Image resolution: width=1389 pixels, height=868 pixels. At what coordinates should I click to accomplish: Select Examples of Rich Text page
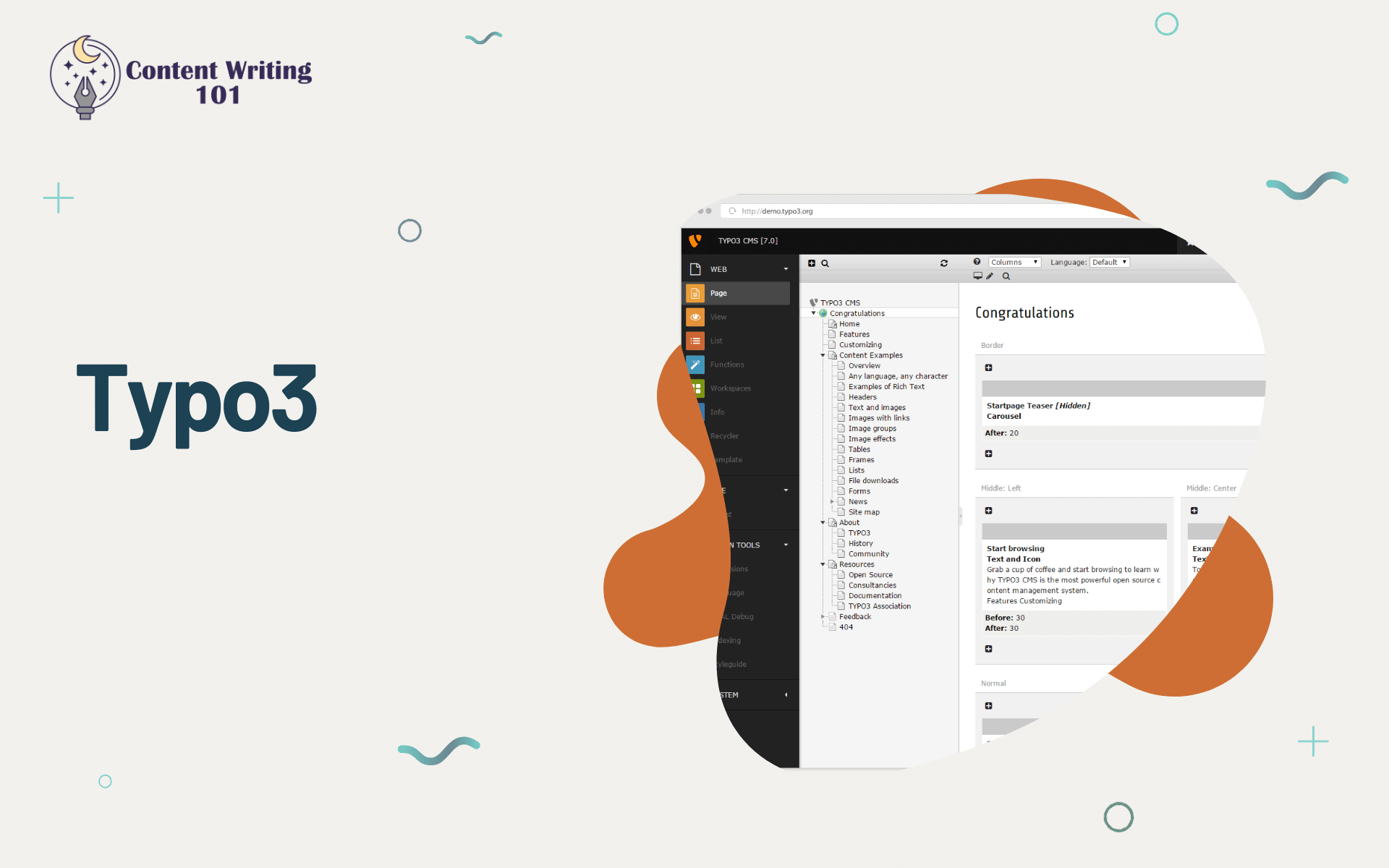pyautogui.click(x=886, y=387)
